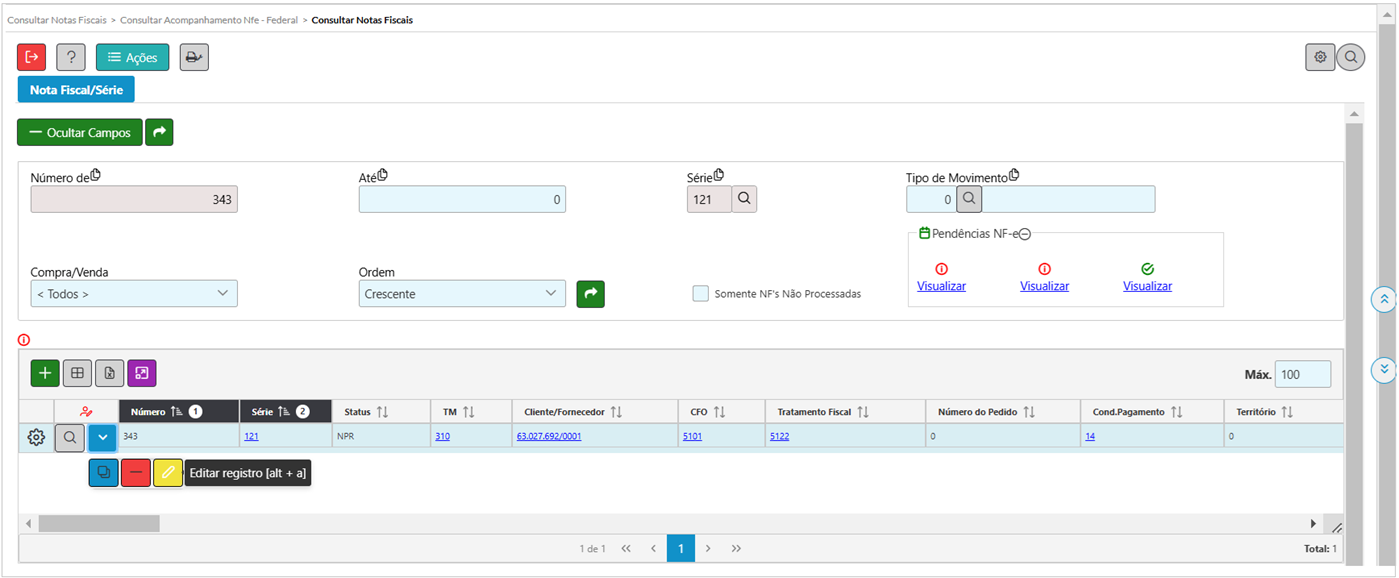Click the purple expand grid icon

pyautogui.click(x=142, y=373)
